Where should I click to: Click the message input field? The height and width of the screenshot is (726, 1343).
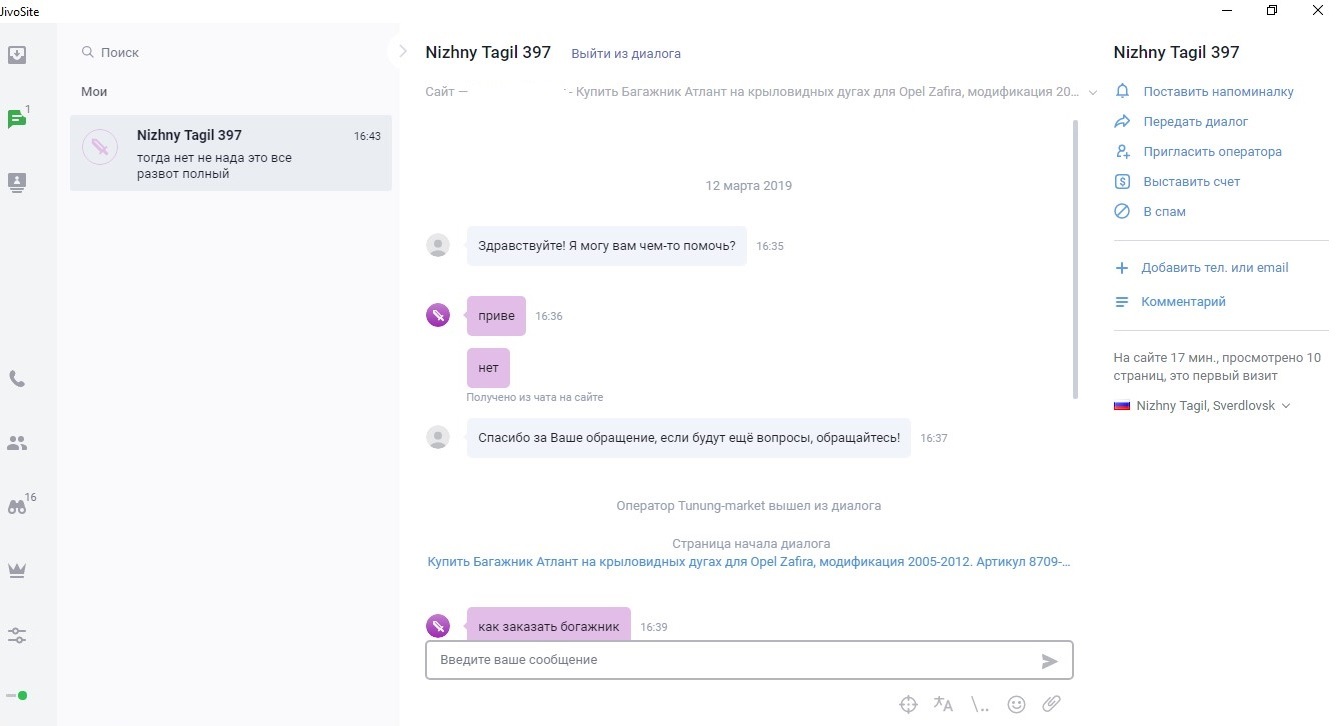coord(730,660)
